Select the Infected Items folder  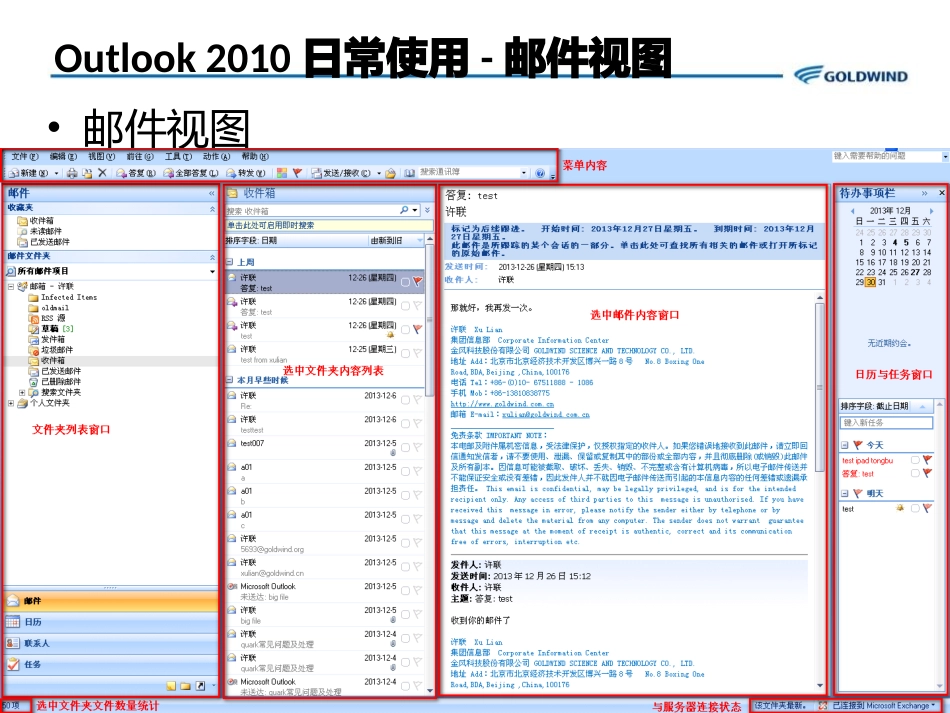tap(62, 297)
